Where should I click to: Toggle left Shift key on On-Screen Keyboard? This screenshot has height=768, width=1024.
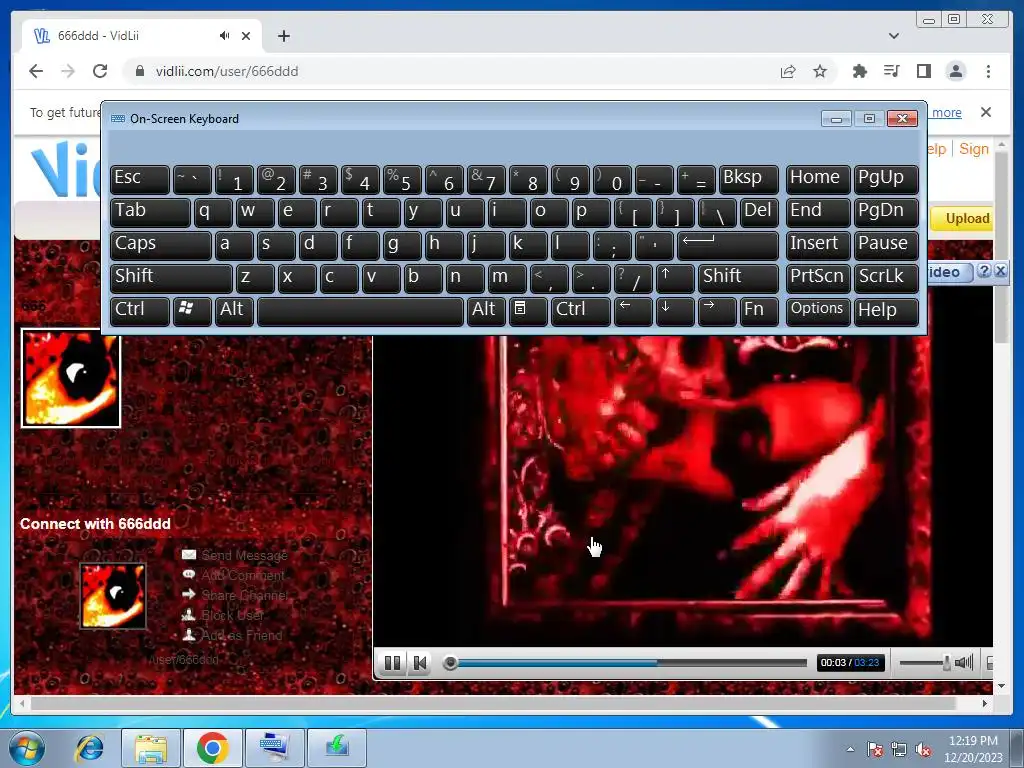click(171, 278)
